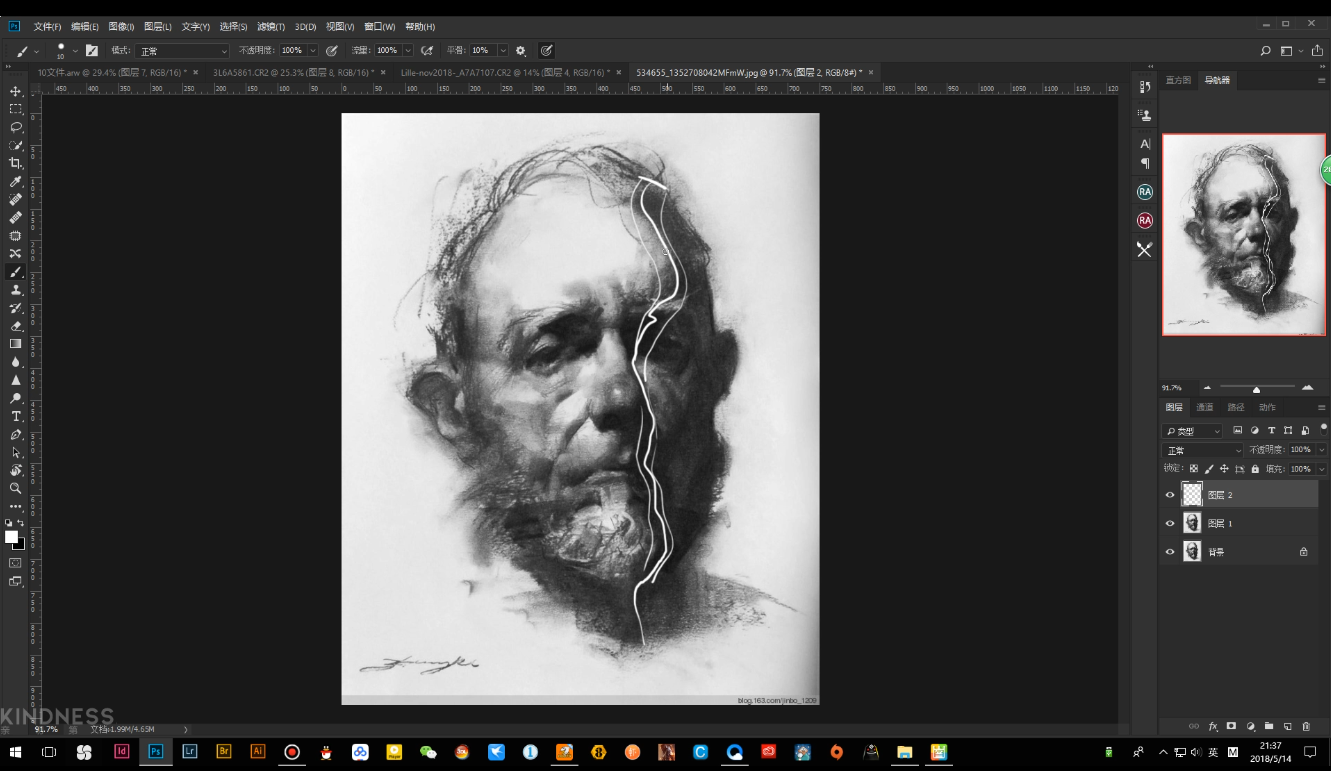Toggle layer filter on/off switch

pos(1324,431)
